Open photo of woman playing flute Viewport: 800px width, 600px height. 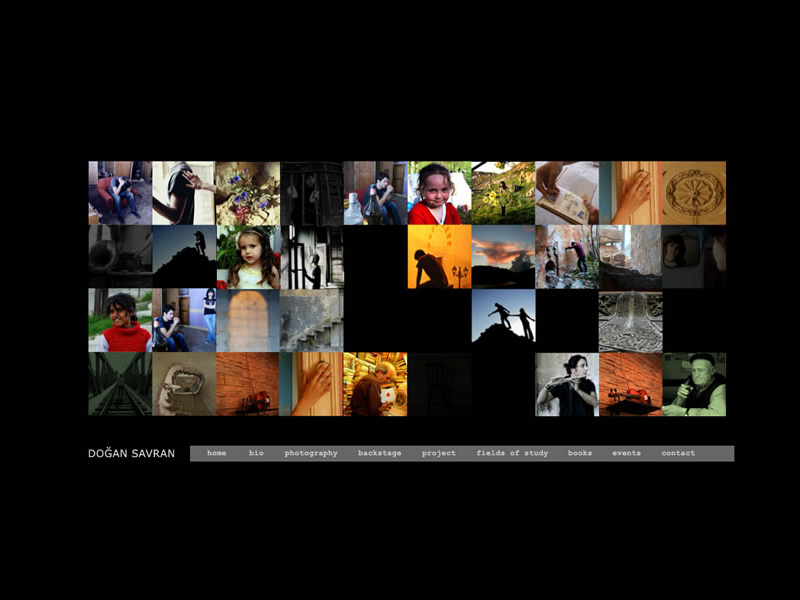point(567,384)
